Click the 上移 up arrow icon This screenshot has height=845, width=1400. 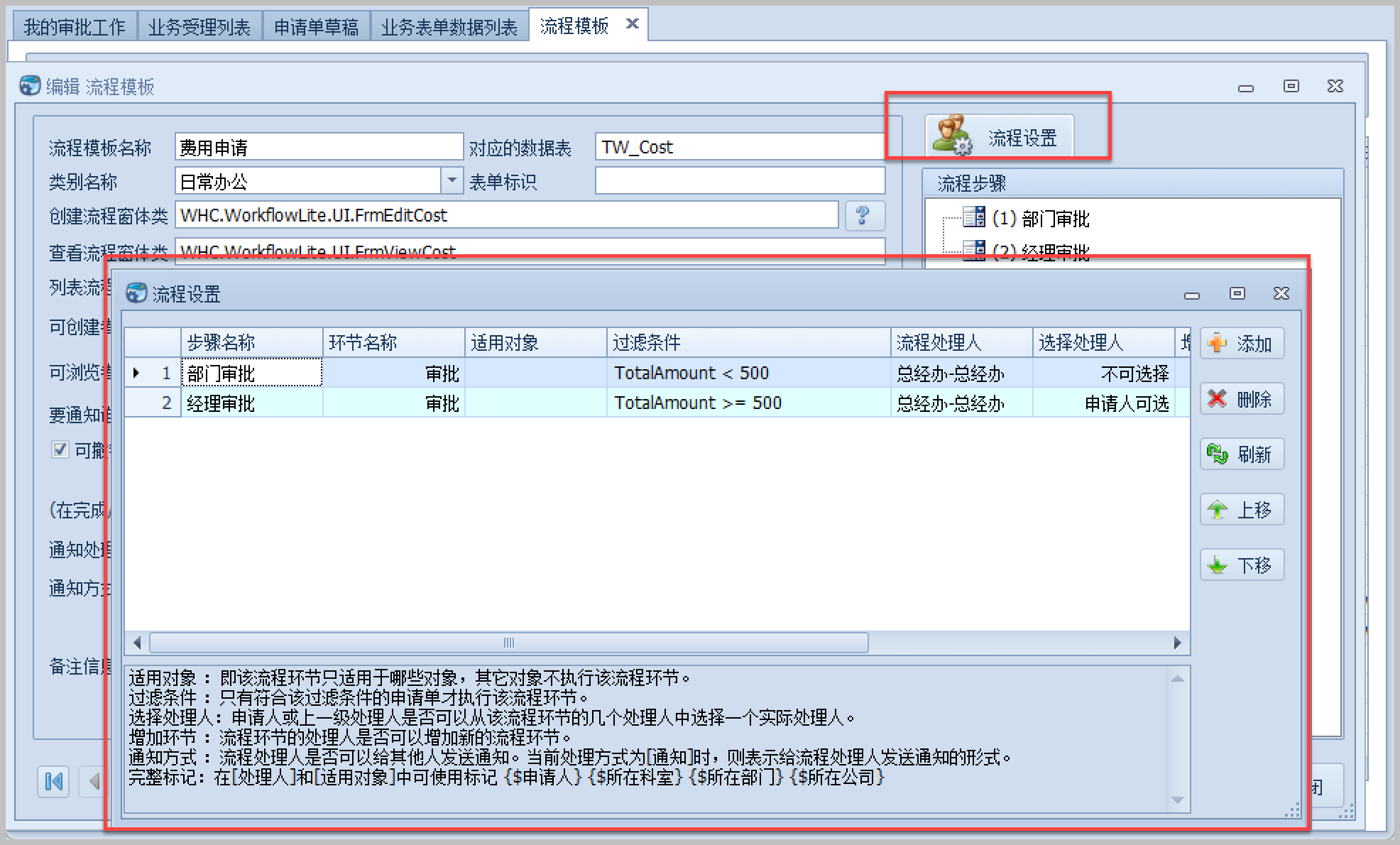click(1217, 510)
